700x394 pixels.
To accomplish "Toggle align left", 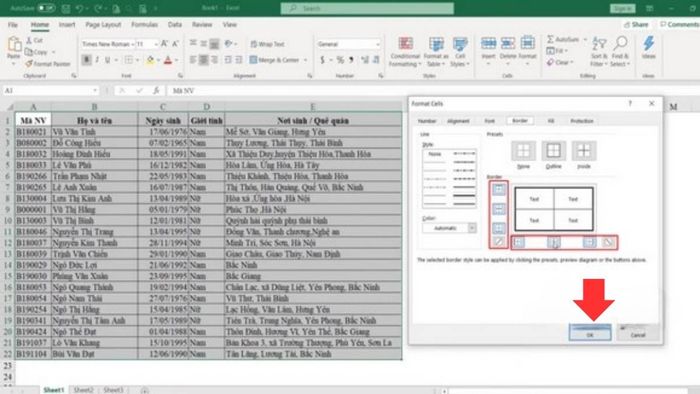I will click(x=193, y=59).
